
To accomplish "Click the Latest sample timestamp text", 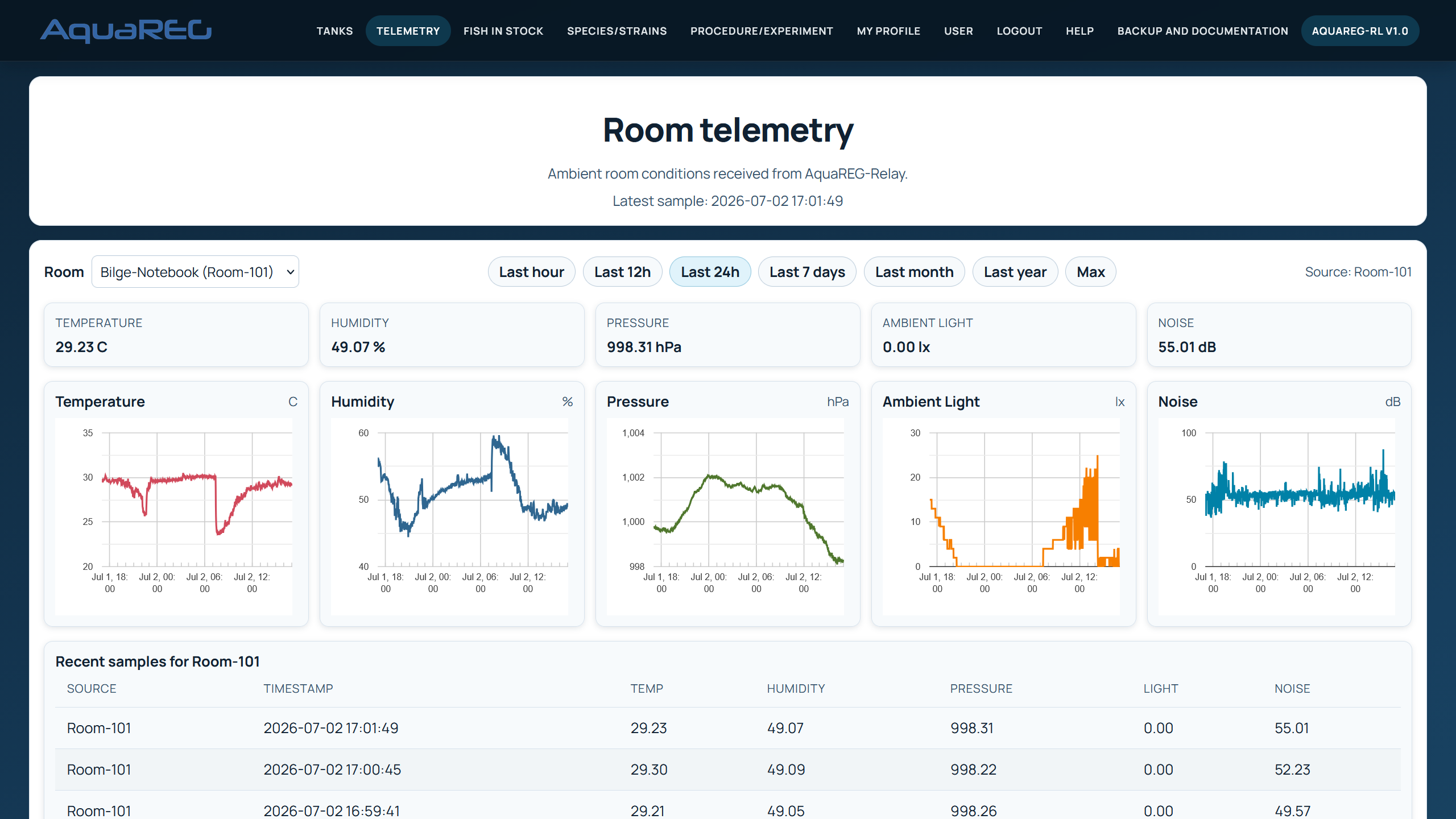I will coord(728,201).
